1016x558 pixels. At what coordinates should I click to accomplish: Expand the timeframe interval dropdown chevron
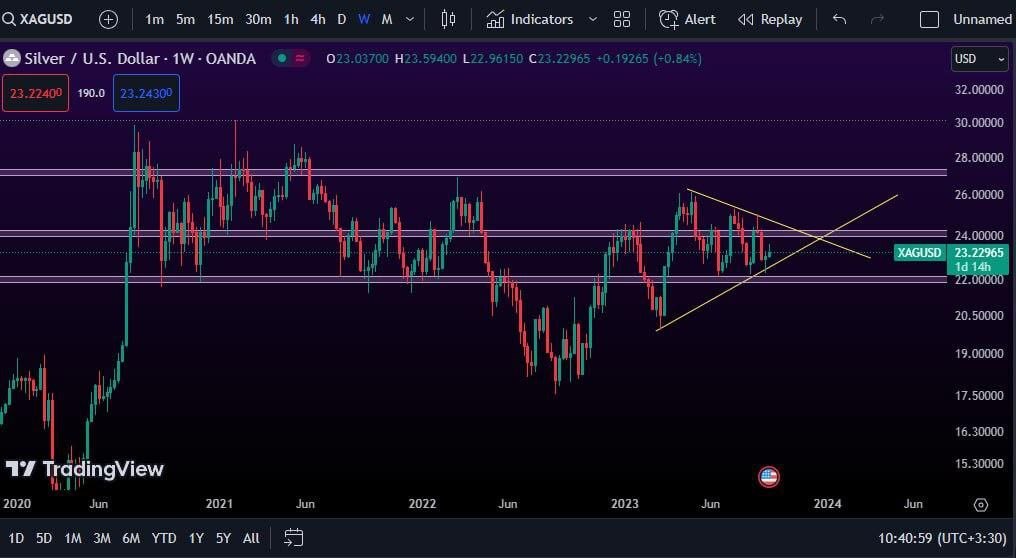(x=410, y=19)
